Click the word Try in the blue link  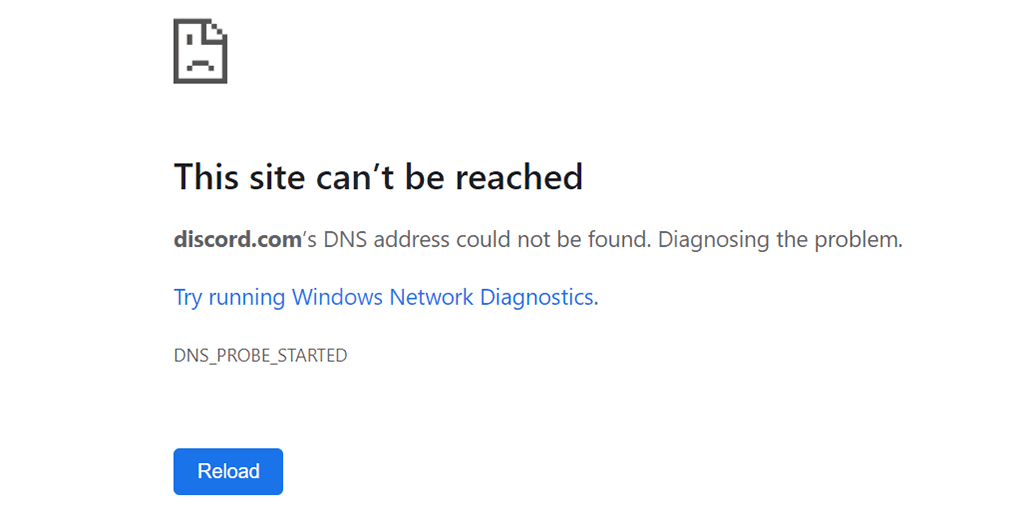pos(188,297)
